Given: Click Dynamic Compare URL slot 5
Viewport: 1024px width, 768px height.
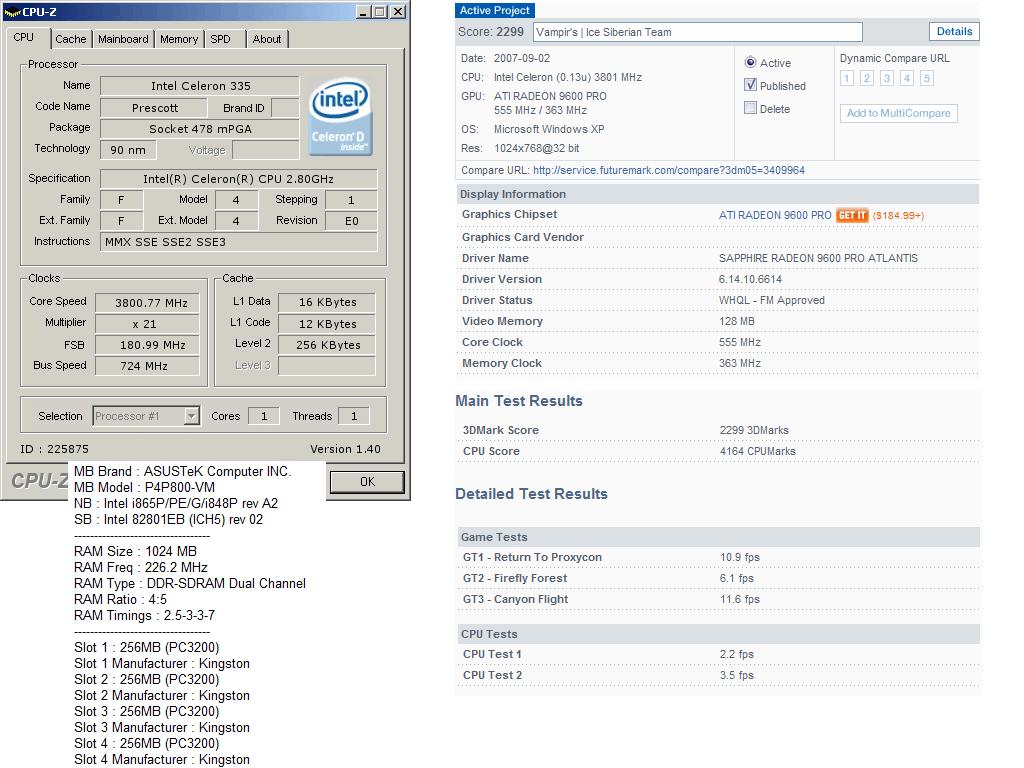Looking at the screenshot, I should pos(926,78).
